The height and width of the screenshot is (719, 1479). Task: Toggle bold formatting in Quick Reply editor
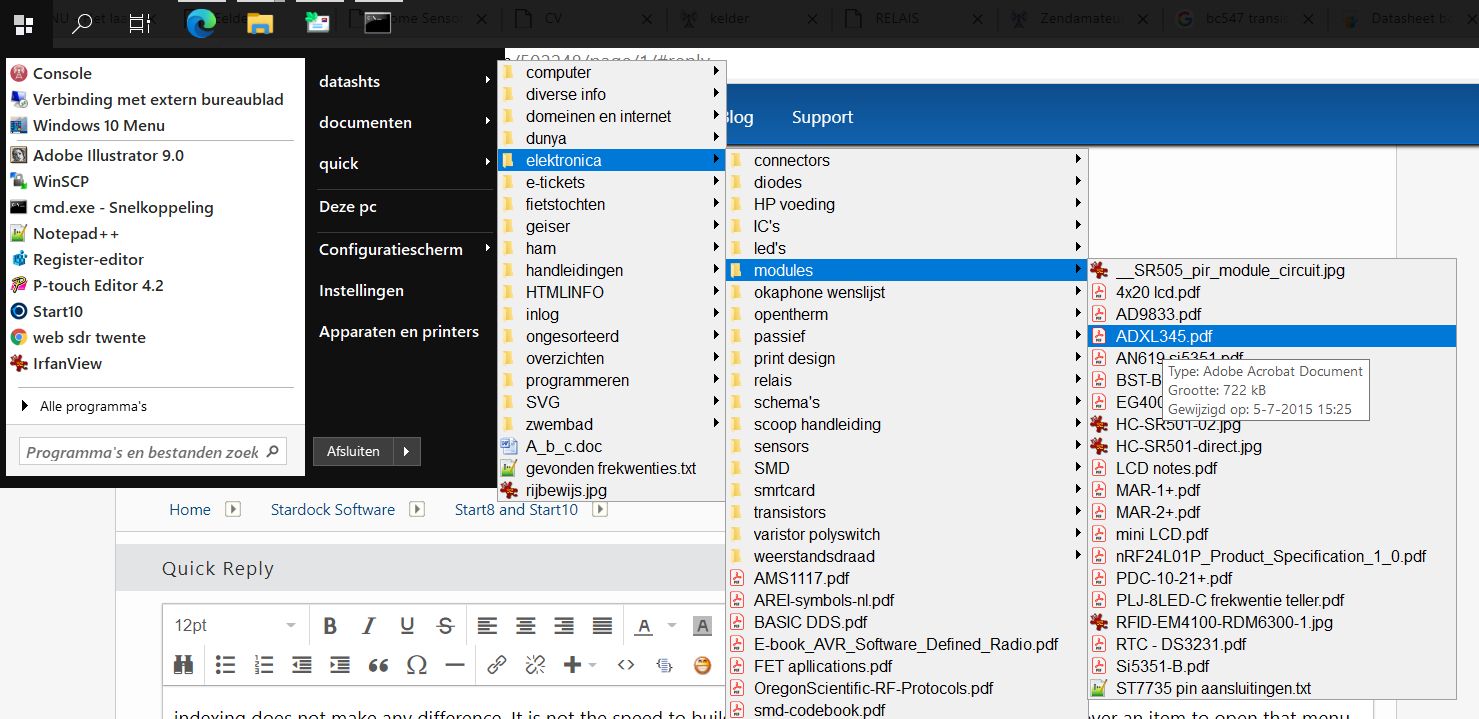pyautogui.click(x=330, y=626)
